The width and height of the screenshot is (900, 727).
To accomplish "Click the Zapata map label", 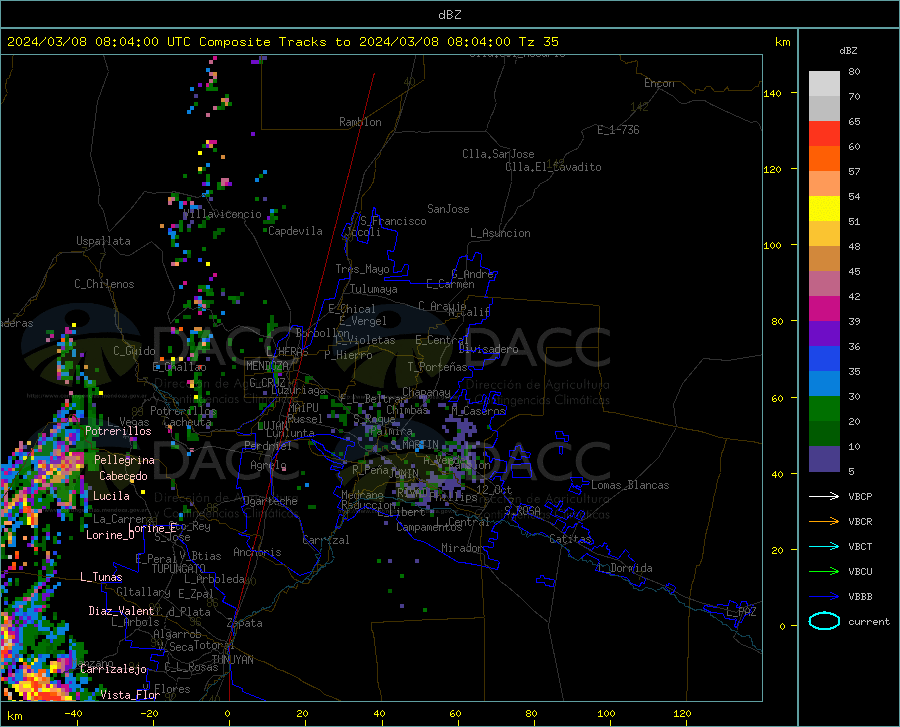I will click(x=245, y=623).
